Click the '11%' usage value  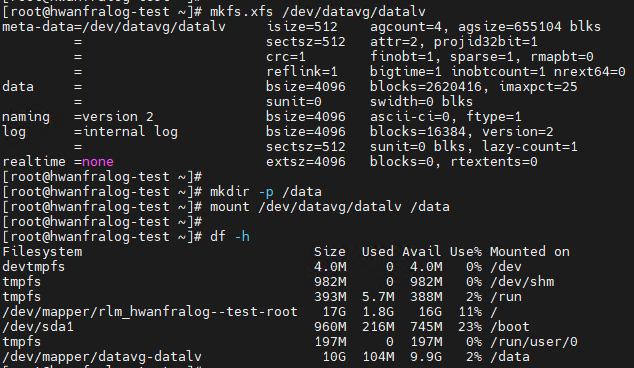[469, 311]
